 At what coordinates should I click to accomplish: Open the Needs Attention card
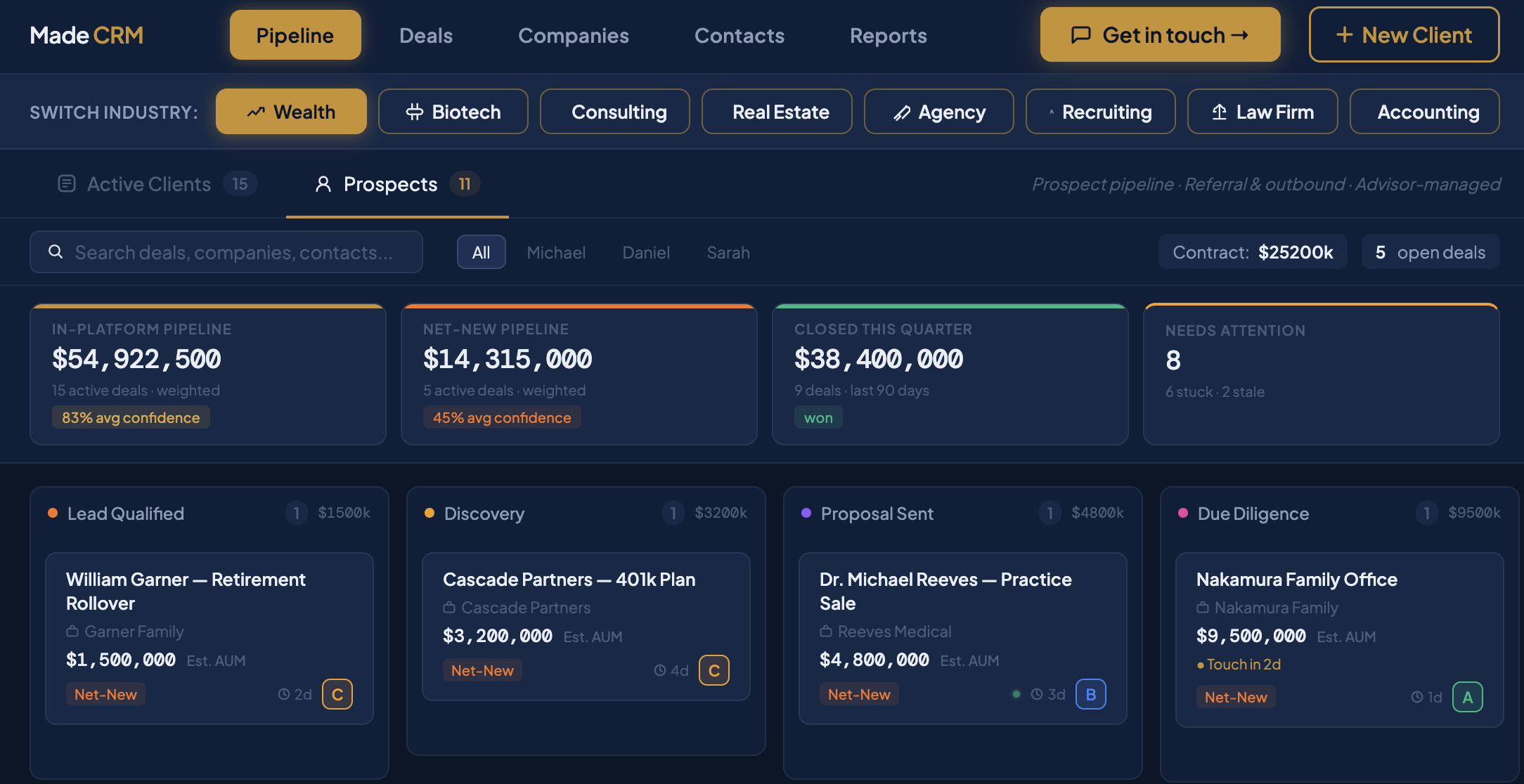pyautogui.click(x=1322, y=374)
